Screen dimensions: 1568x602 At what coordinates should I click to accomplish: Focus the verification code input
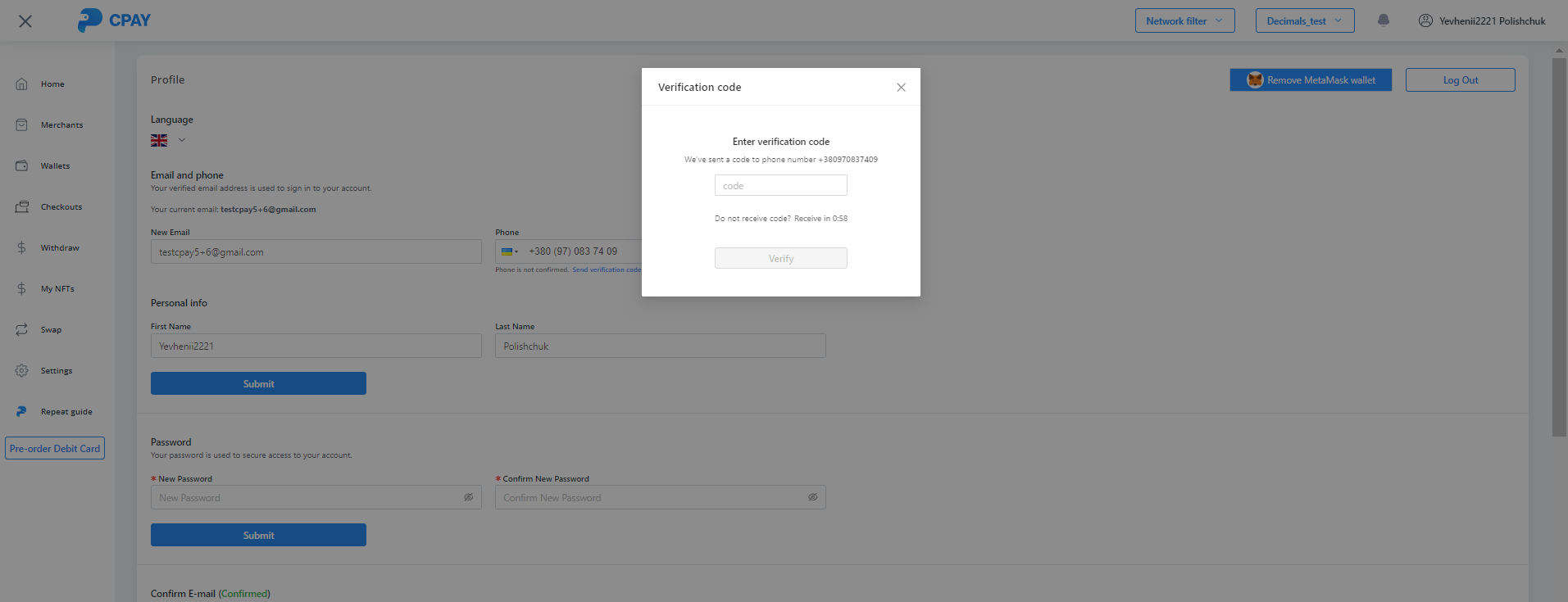[781, 185]
